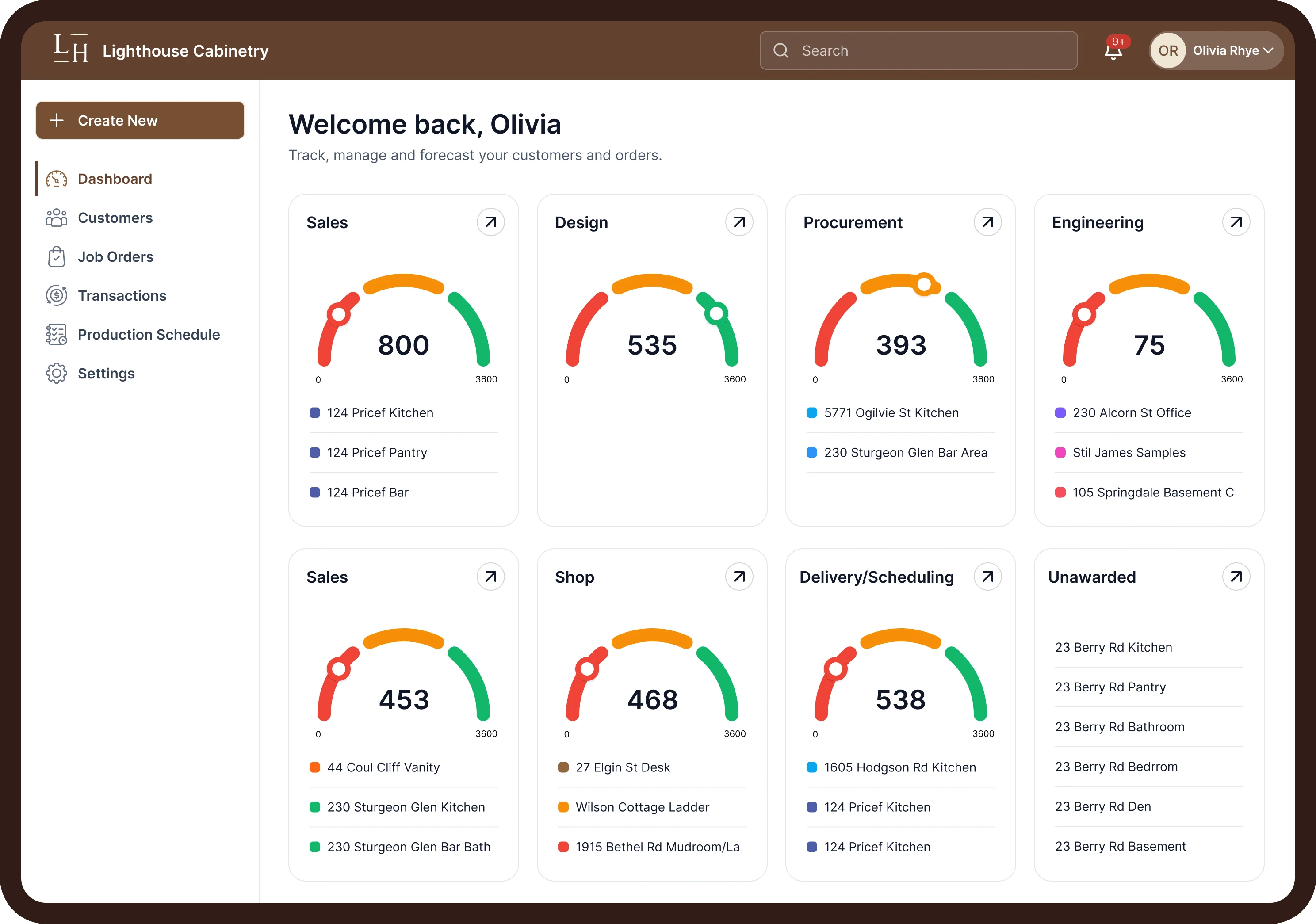Click the Job Orders sidebar icon
The height and width of the screenshot is (924, 1316).
pos(57,257)
